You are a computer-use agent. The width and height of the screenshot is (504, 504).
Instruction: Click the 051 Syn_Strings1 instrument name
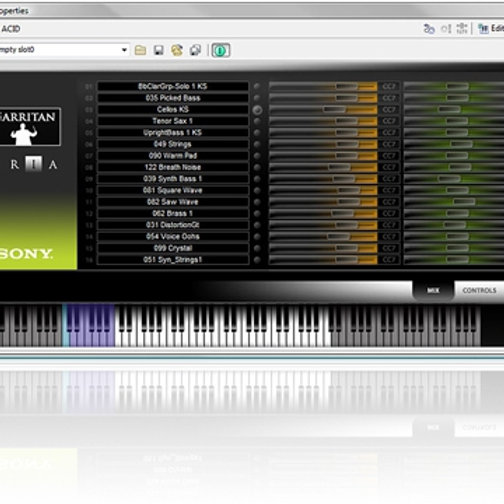click(173, 260)
